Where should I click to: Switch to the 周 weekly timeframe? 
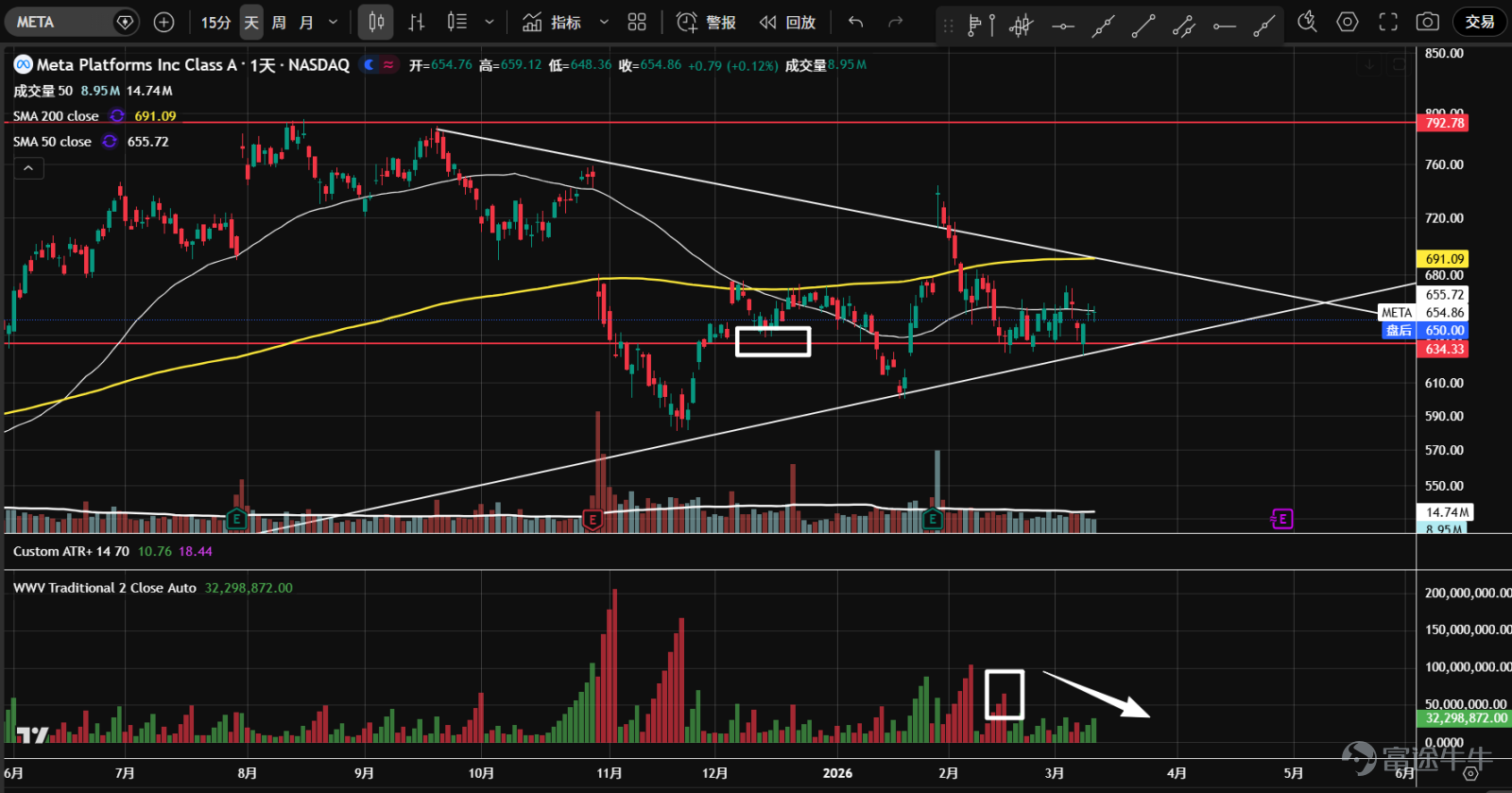click(279, 22)
